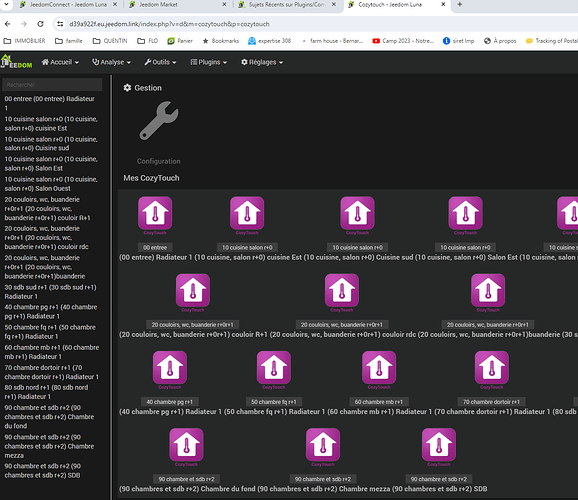Expand the Accueil dropdown menu

pyautogui.click(x=60, y=62)
